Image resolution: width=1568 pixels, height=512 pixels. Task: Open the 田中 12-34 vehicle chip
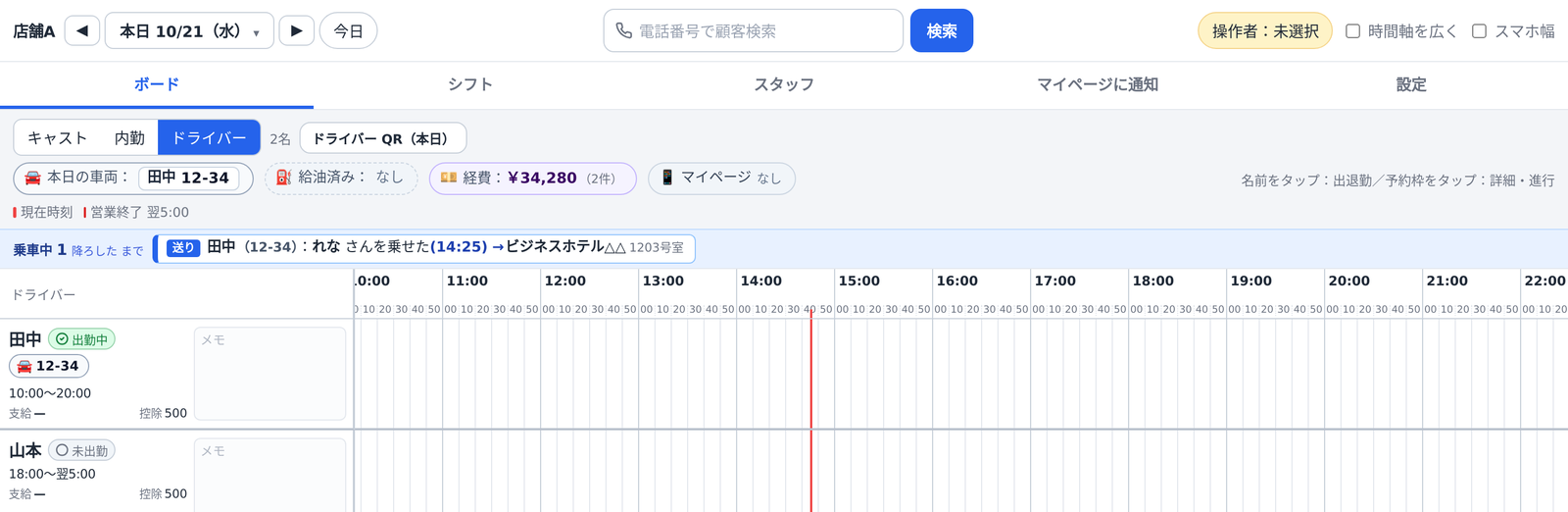(188, 178)
